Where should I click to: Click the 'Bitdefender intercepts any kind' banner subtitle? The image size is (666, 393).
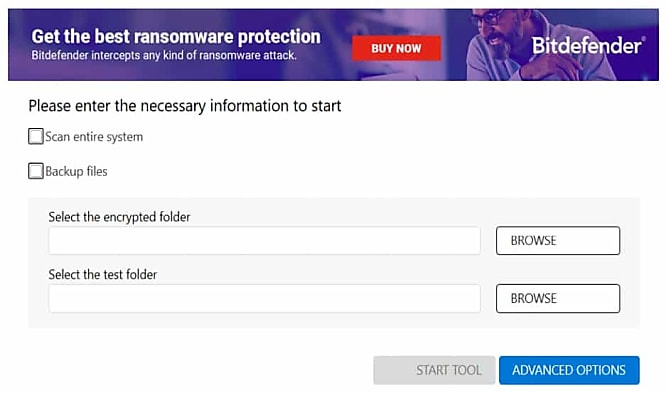(164, 55)
